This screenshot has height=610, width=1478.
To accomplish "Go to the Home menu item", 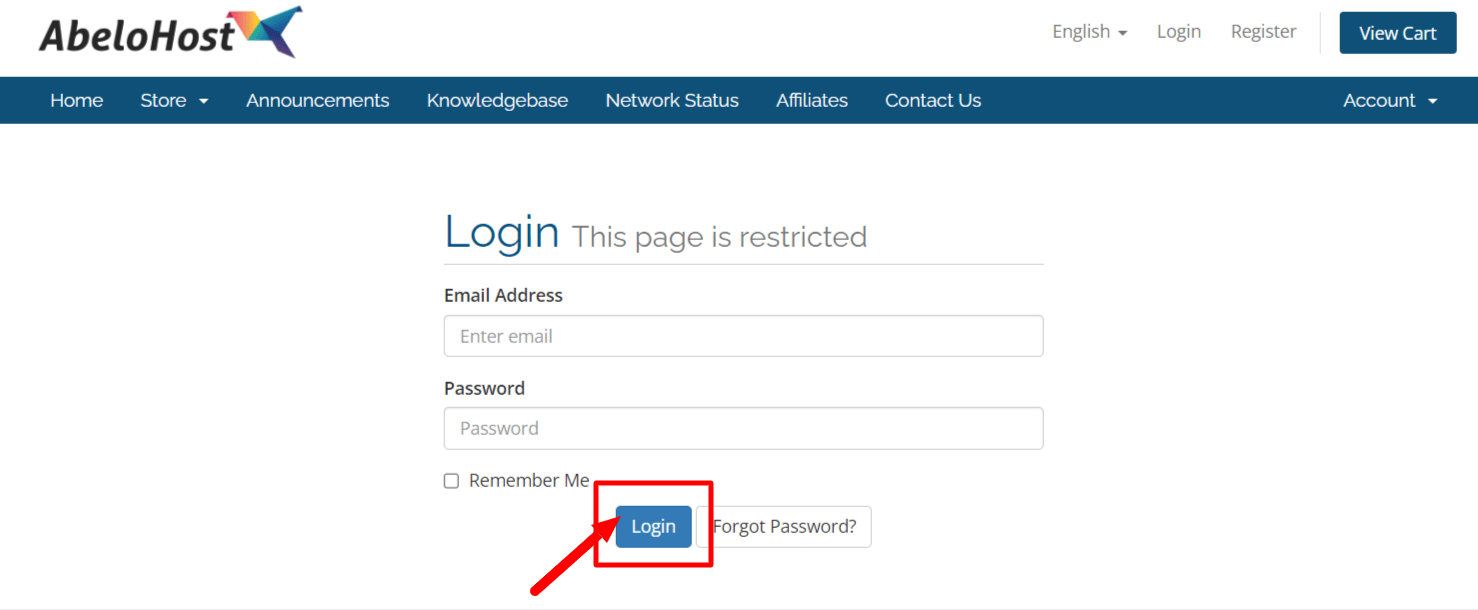I will [76, 100].
